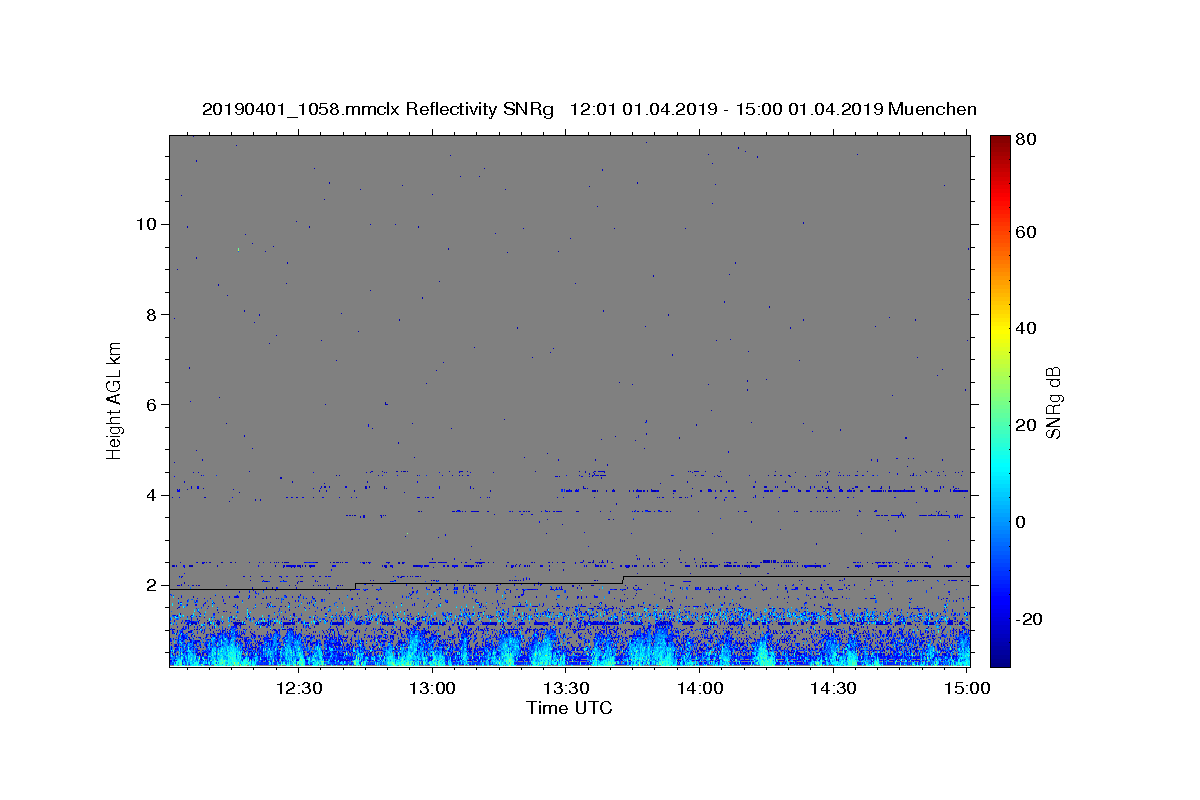Click the 'Time UTC' axis label

tap(569, 708)
